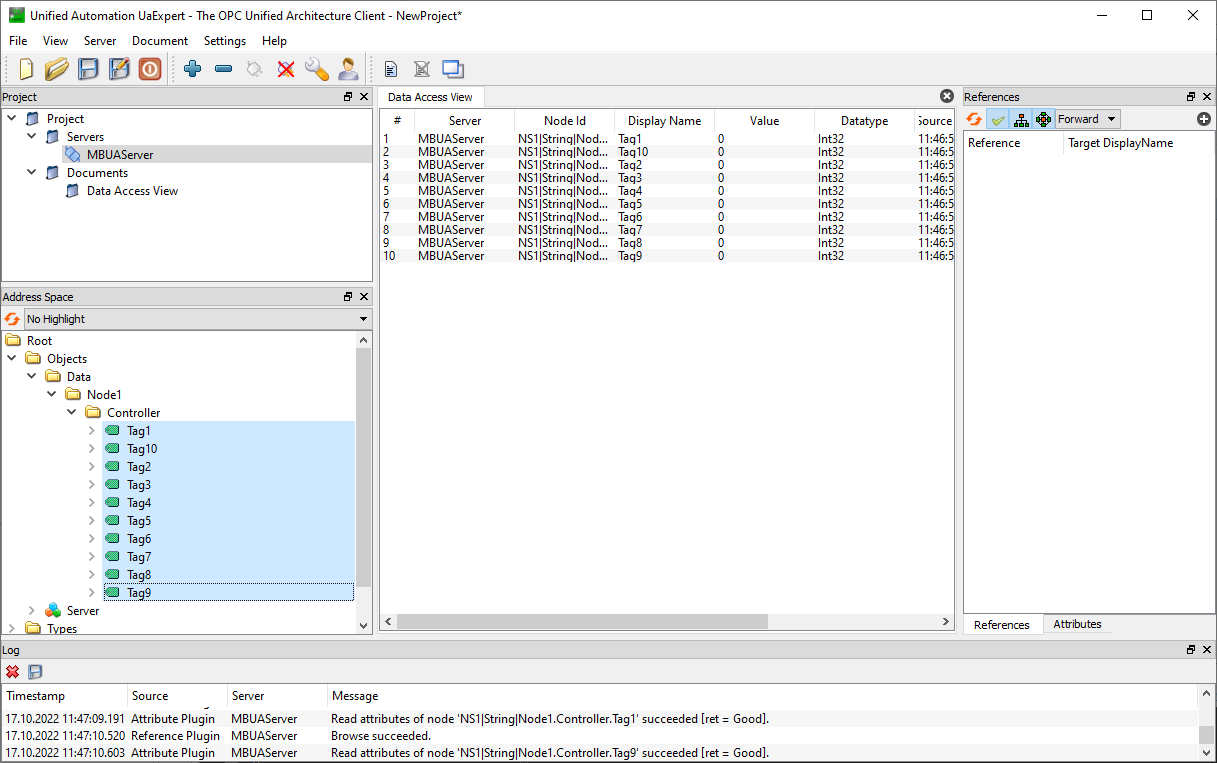Click the Timestamp column header in Log
This screenshot has width=1217, height=763.
pyautogui.click(x=65, y=696)
